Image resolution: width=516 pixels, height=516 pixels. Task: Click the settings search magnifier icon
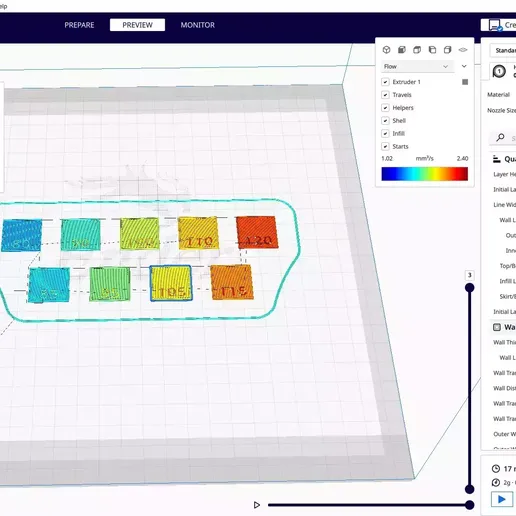500,137
